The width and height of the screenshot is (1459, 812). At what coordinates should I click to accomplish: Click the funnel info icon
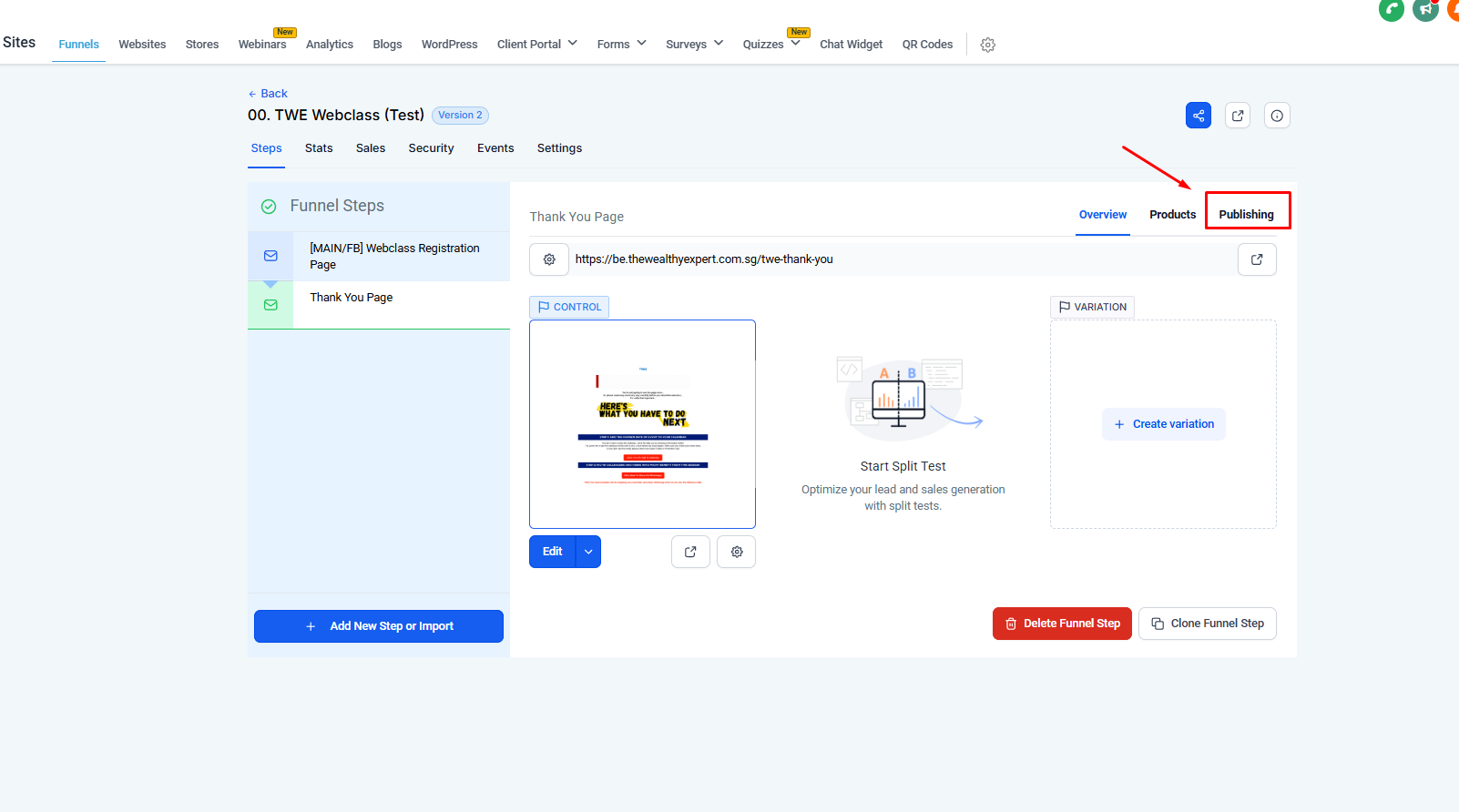[x=1277, y=116]
